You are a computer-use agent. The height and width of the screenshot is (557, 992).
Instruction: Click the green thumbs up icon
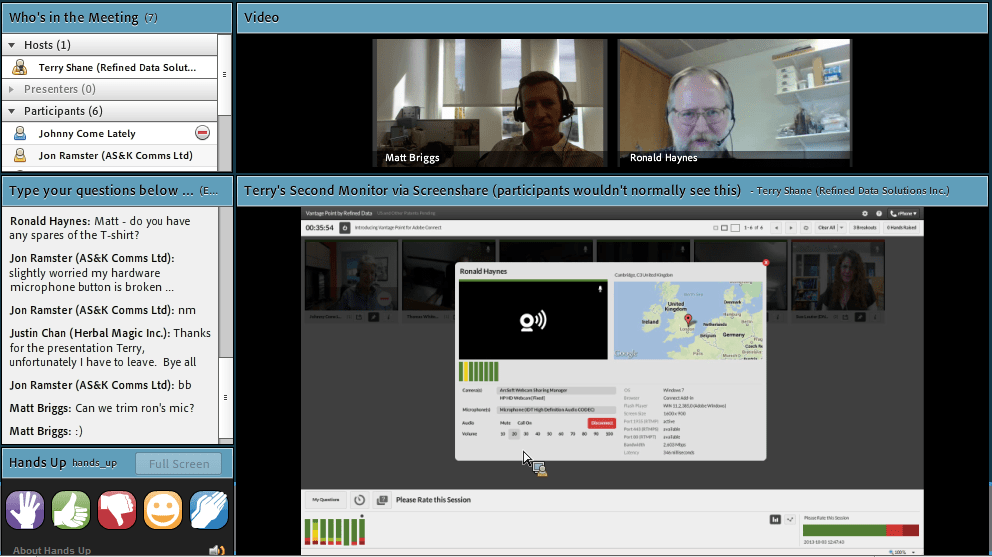pyautogui.click(x=71, y=510)
